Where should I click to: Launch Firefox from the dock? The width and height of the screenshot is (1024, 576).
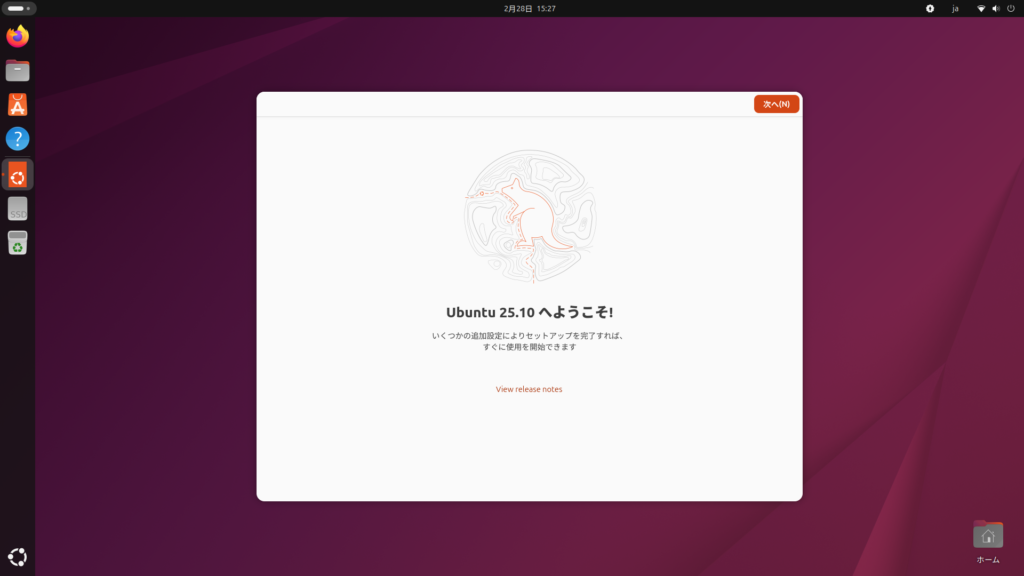coord(17,37)
